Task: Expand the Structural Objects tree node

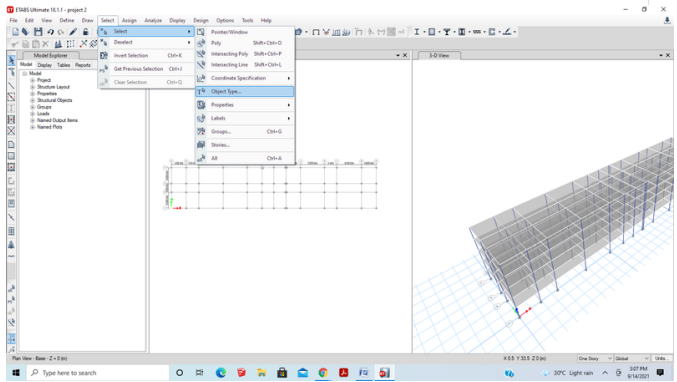Action: pyautogui.click(x=32, y=100)
